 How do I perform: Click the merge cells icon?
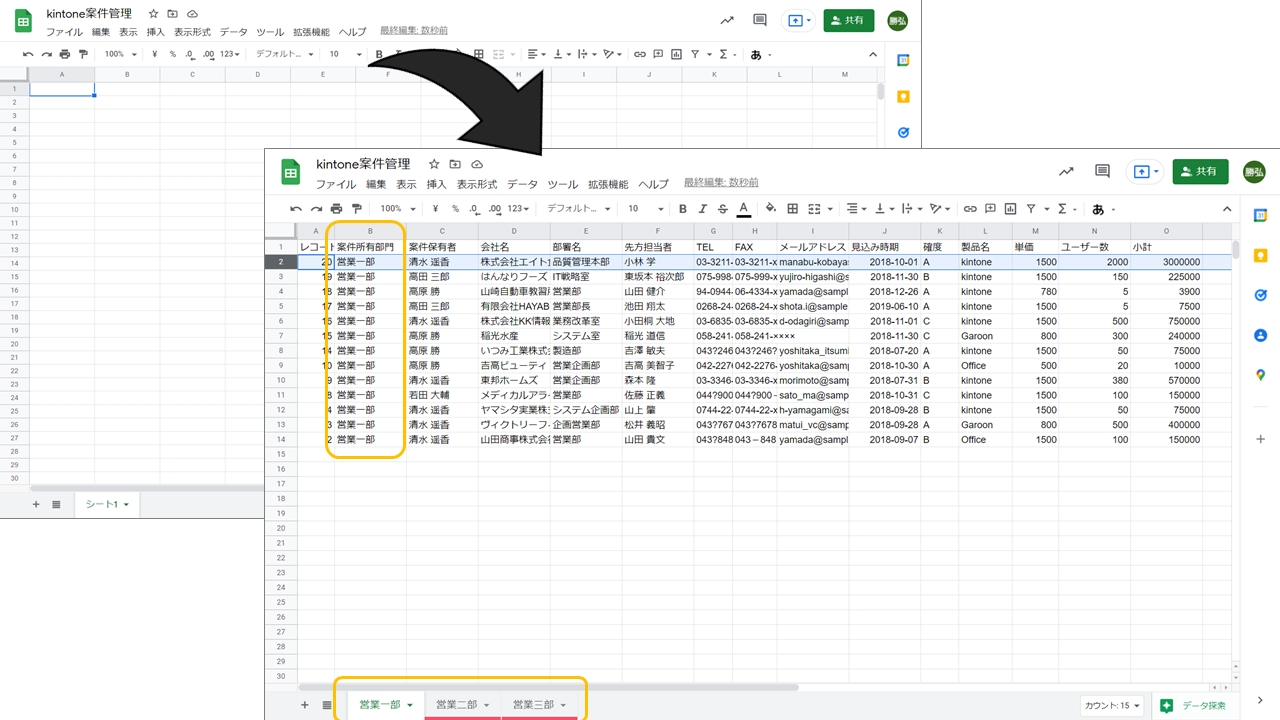click(814, 209)
